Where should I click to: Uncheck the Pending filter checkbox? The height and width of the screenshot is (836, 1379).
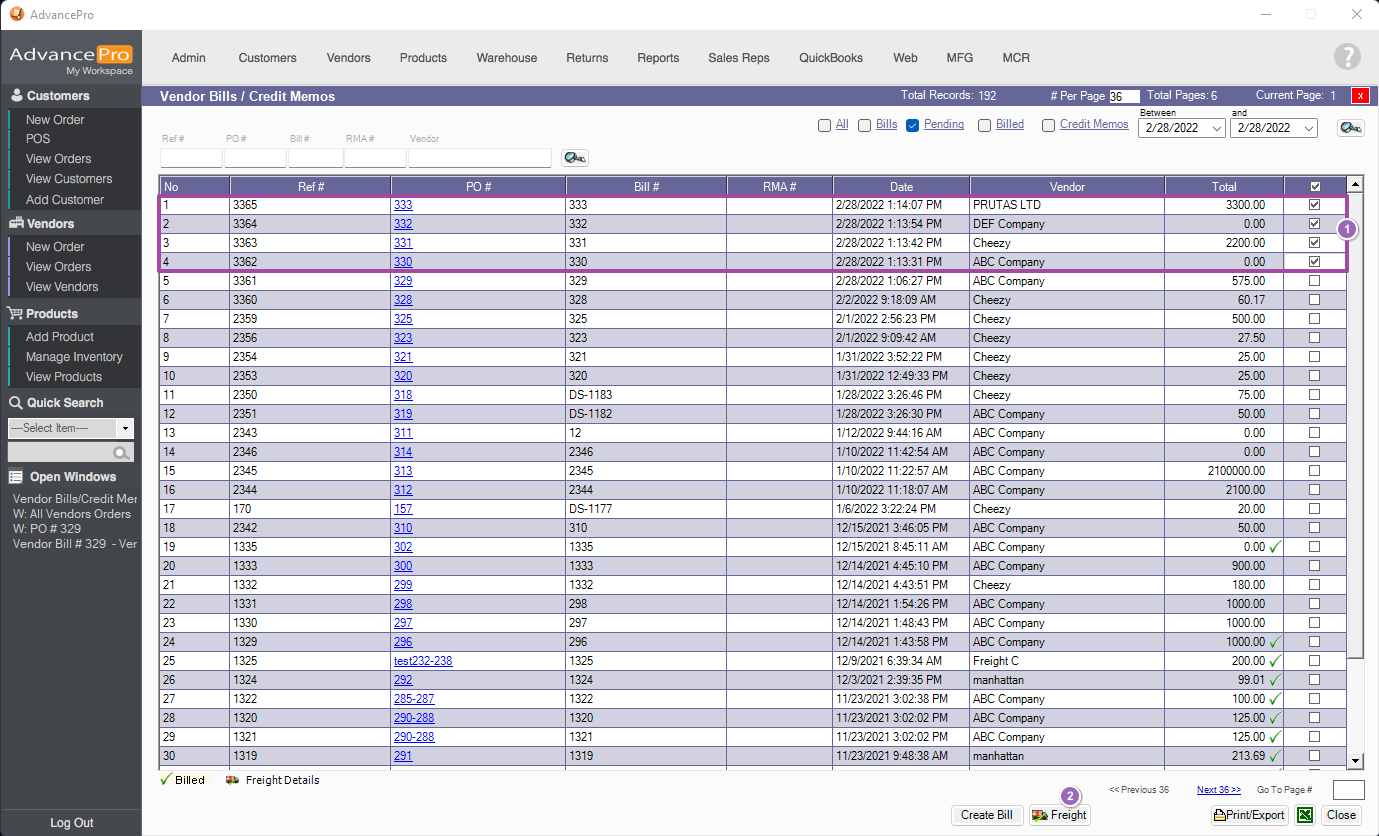(912, 125)
